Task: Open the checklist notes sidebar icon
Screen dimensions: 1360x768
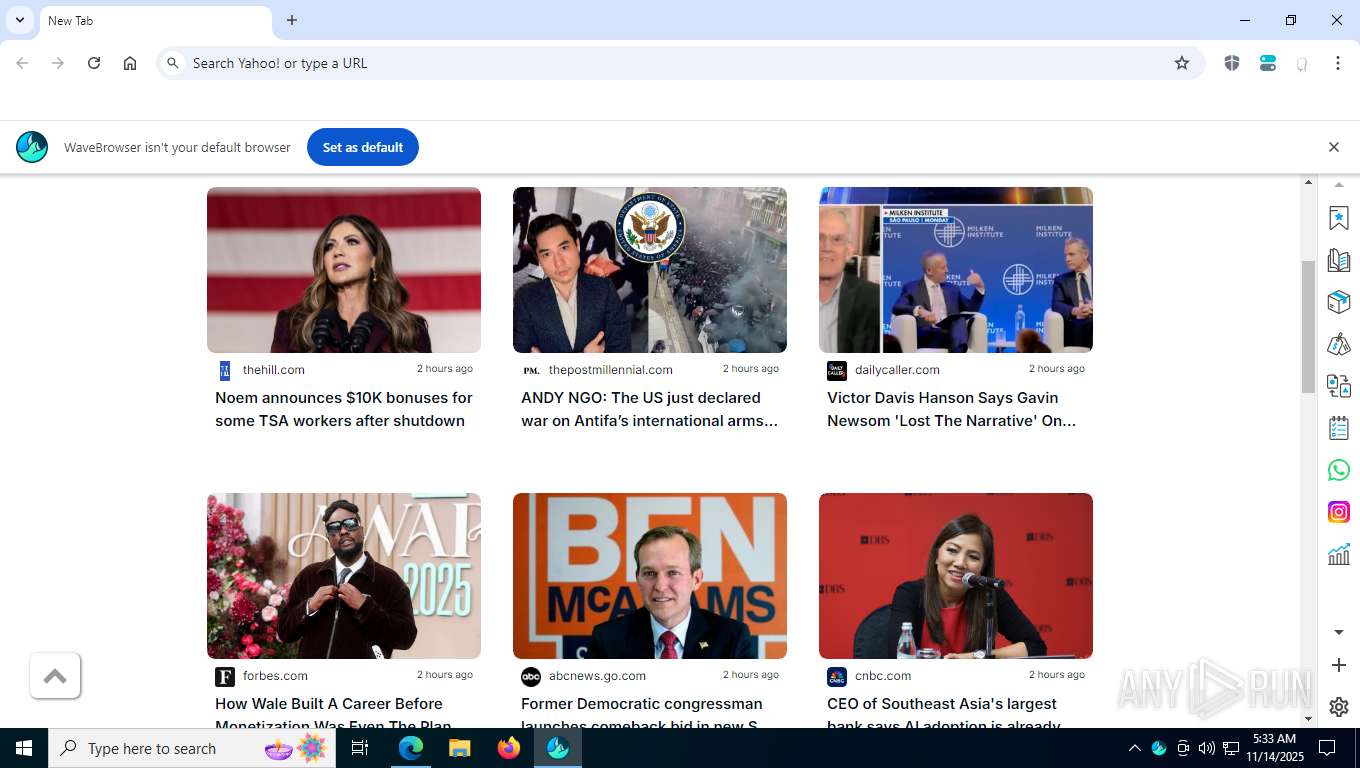Action: 1338,428
